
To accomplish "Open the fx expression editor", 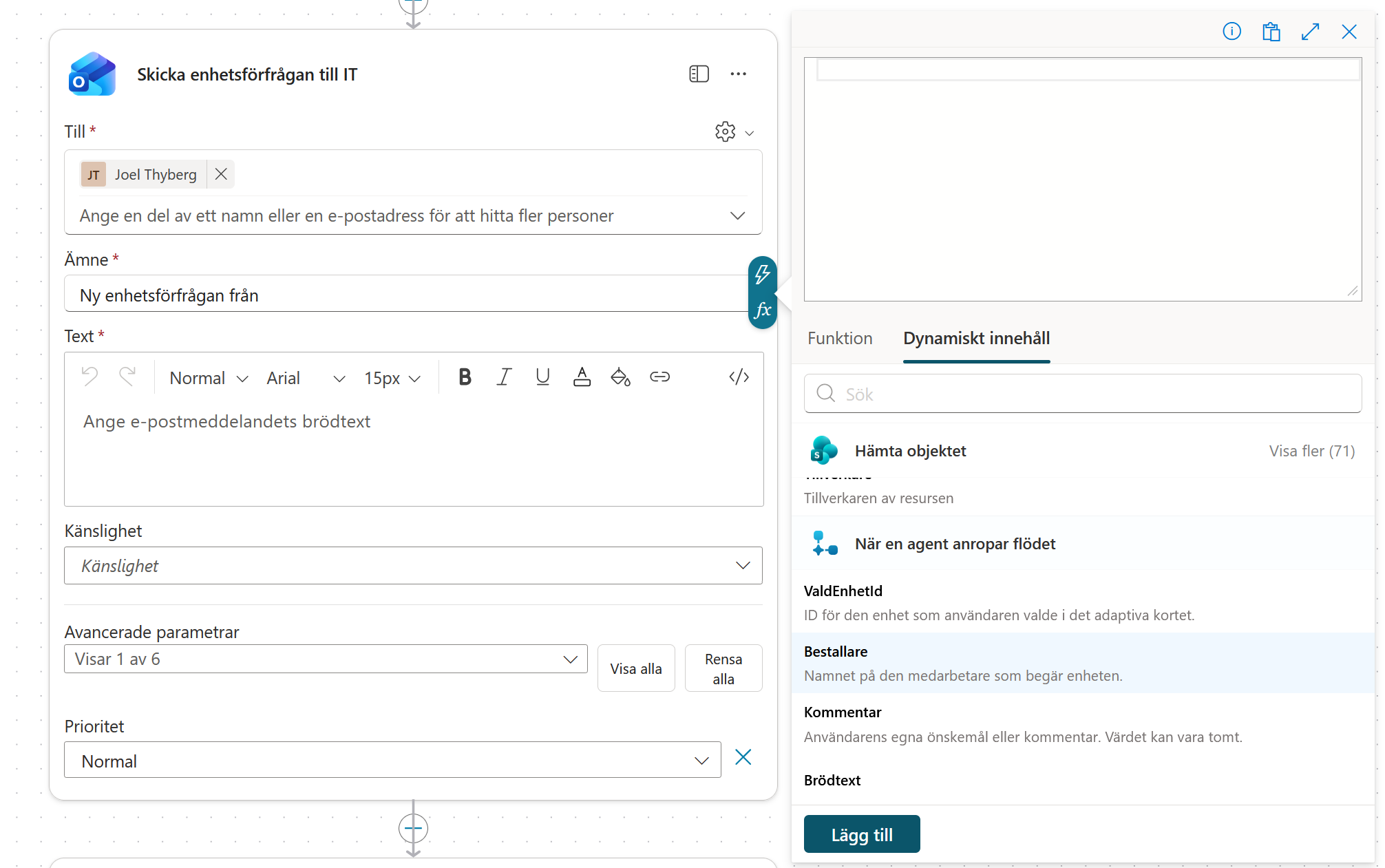I will pos(763,310).
